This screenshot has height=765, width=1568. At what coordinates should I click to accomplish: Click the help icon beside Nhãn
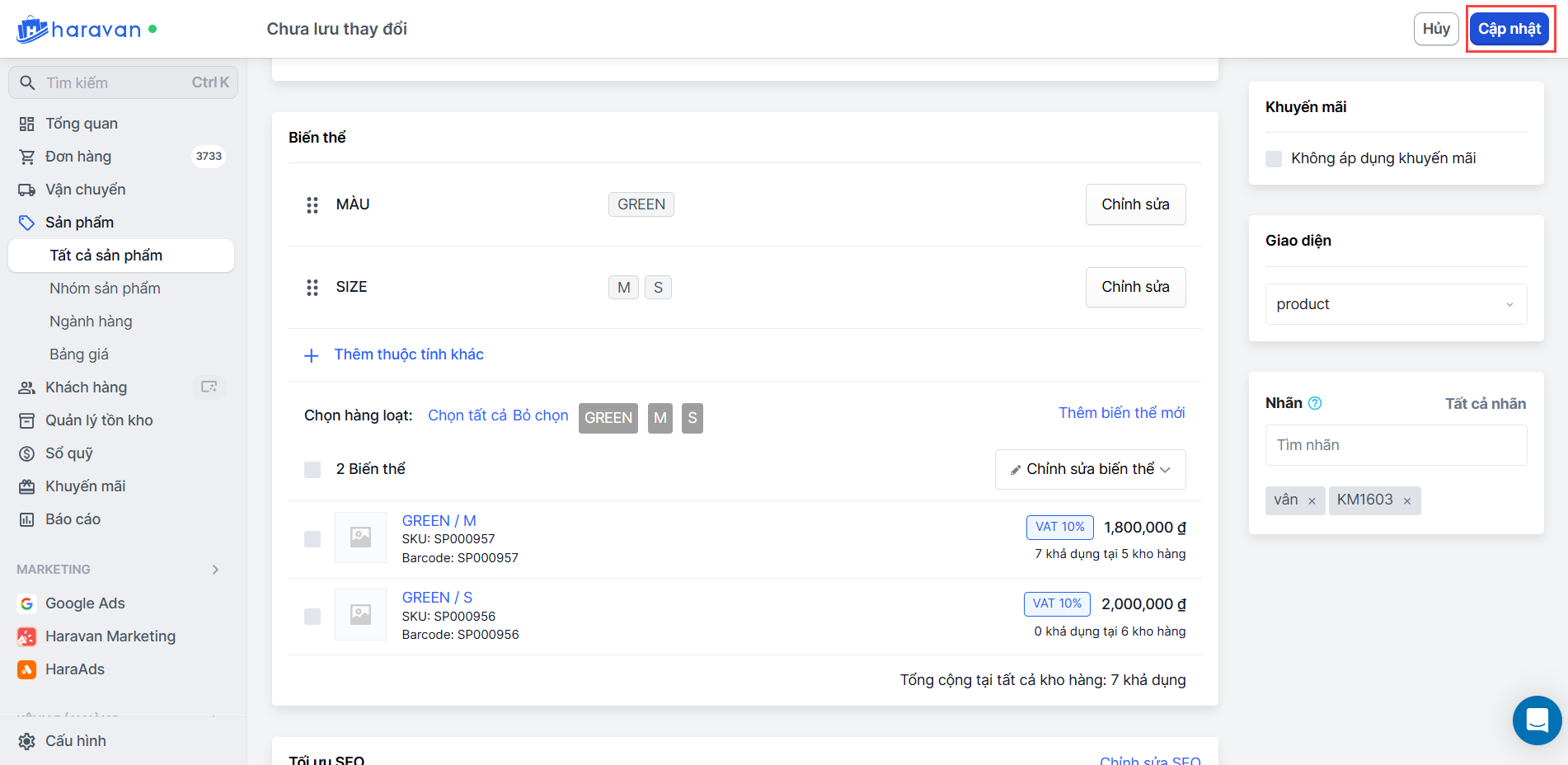(x=1315, y=403)
